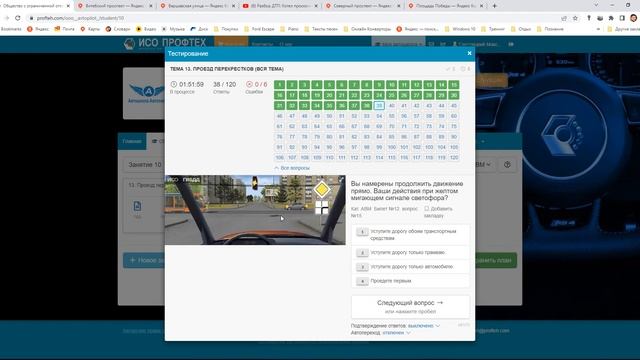Click the Следующий вопрос button
Image resolution: width=640 pixels, height=360 pixels.
[410, 307]
